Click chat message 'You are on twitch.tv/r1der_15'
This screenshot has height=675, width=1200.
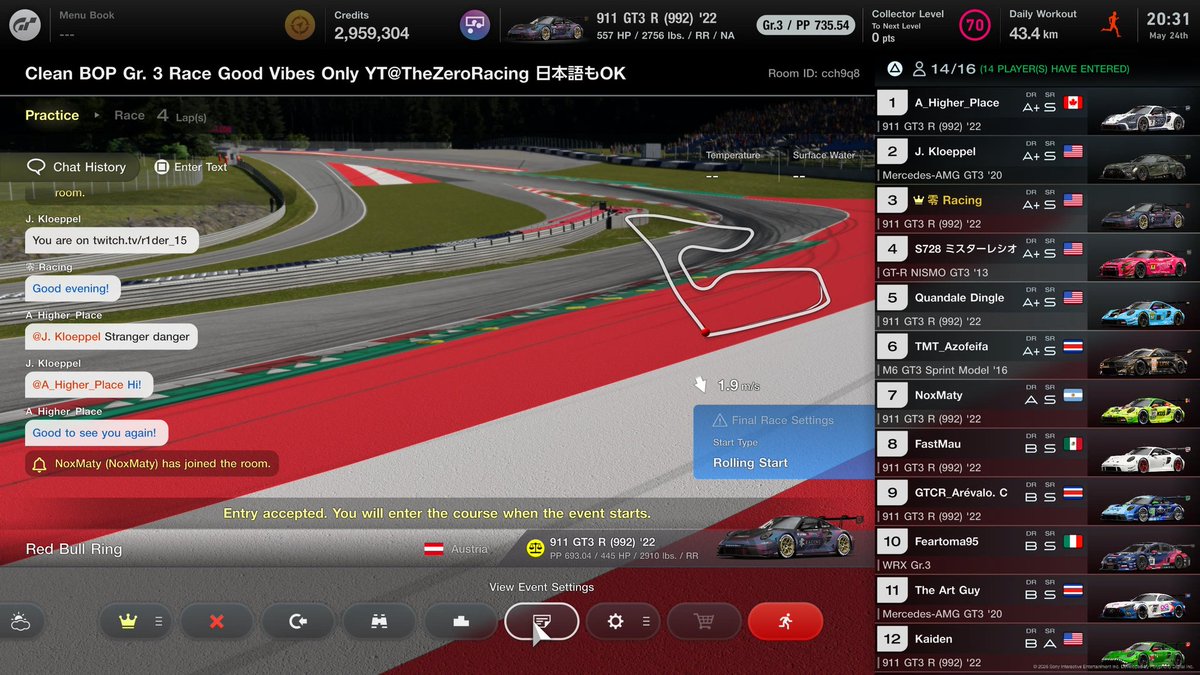[x=112, y=240]
